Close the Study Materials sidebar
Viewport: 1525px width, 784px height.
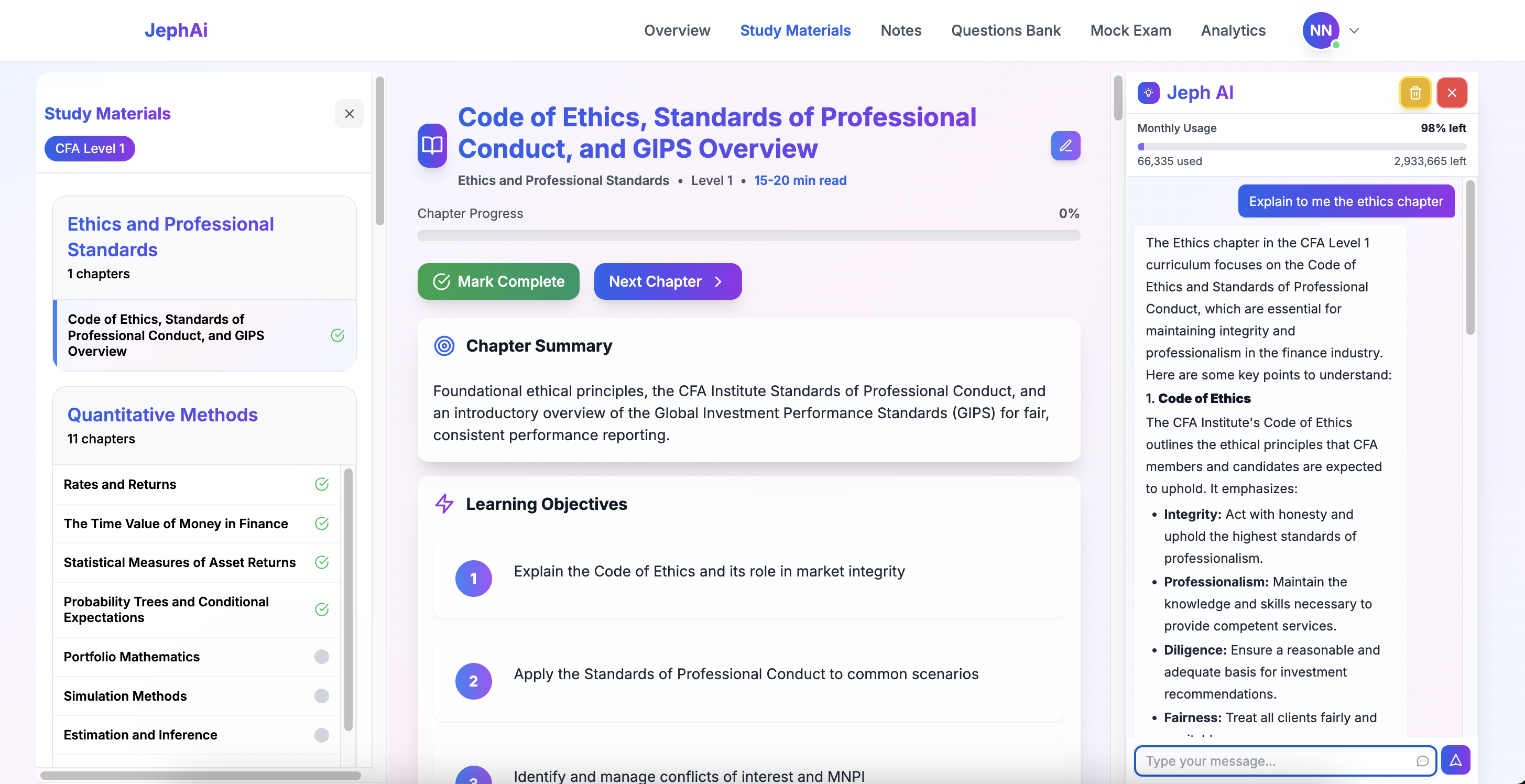coord(349,114)
